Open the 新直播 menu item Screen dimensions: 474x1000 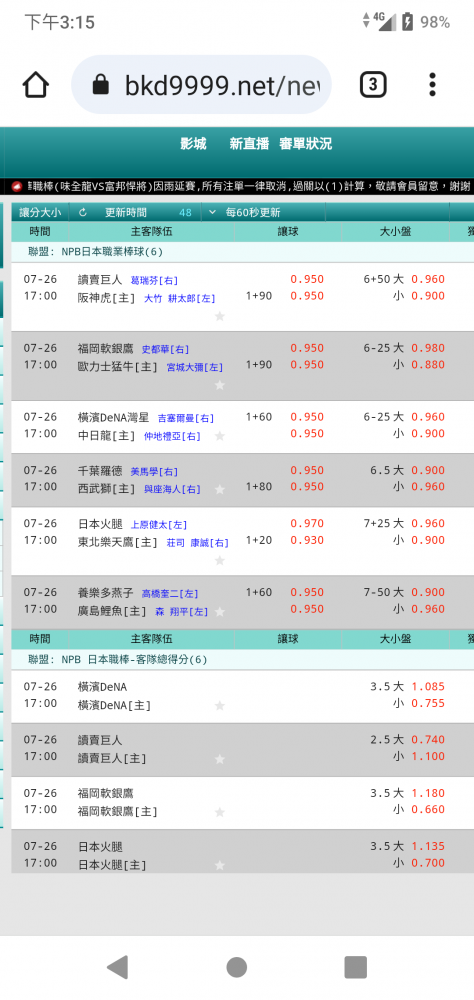249,144
